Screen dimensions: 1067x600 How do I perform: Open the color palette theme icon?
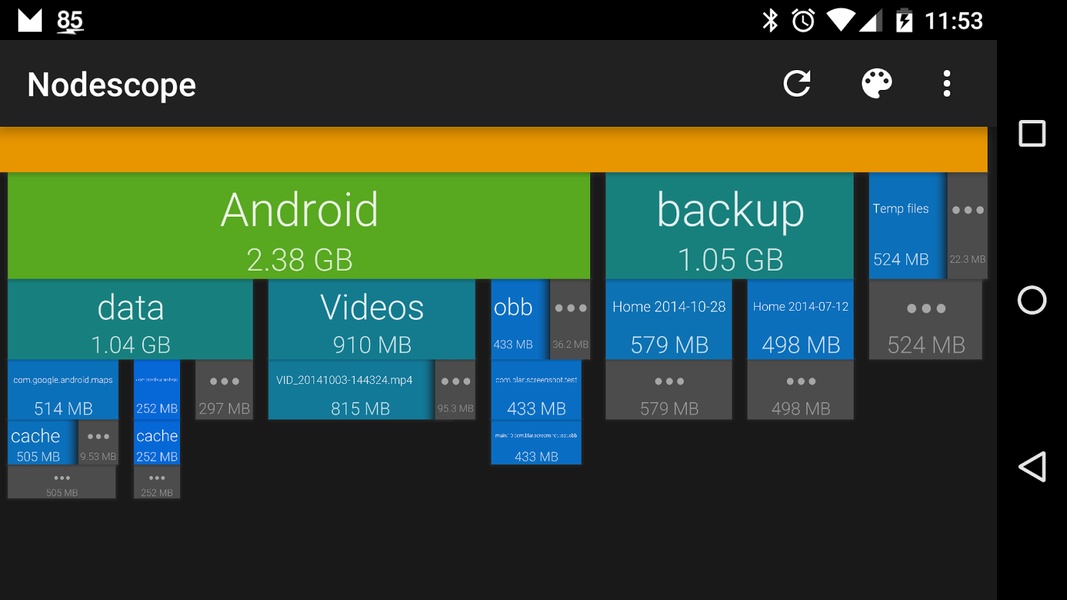tap(876, 84)
